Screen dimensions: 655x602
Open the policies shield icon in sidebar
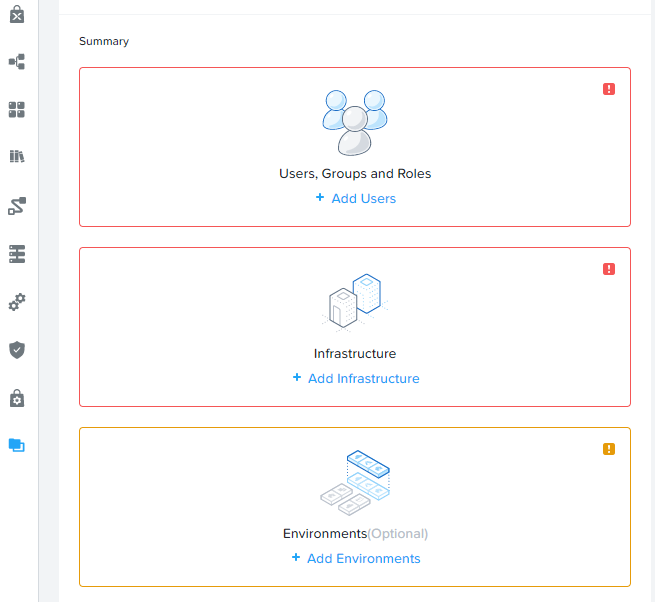click(17, 350)
